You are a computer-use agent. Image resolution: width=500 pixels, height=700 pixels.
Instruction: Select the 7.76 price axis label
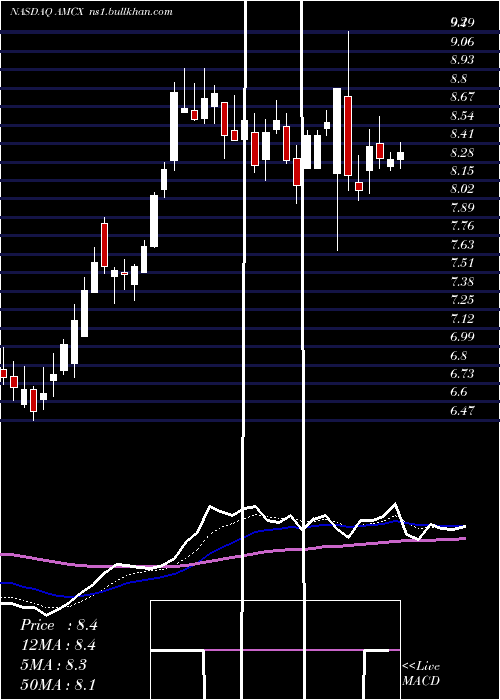[x=462, y=227]
